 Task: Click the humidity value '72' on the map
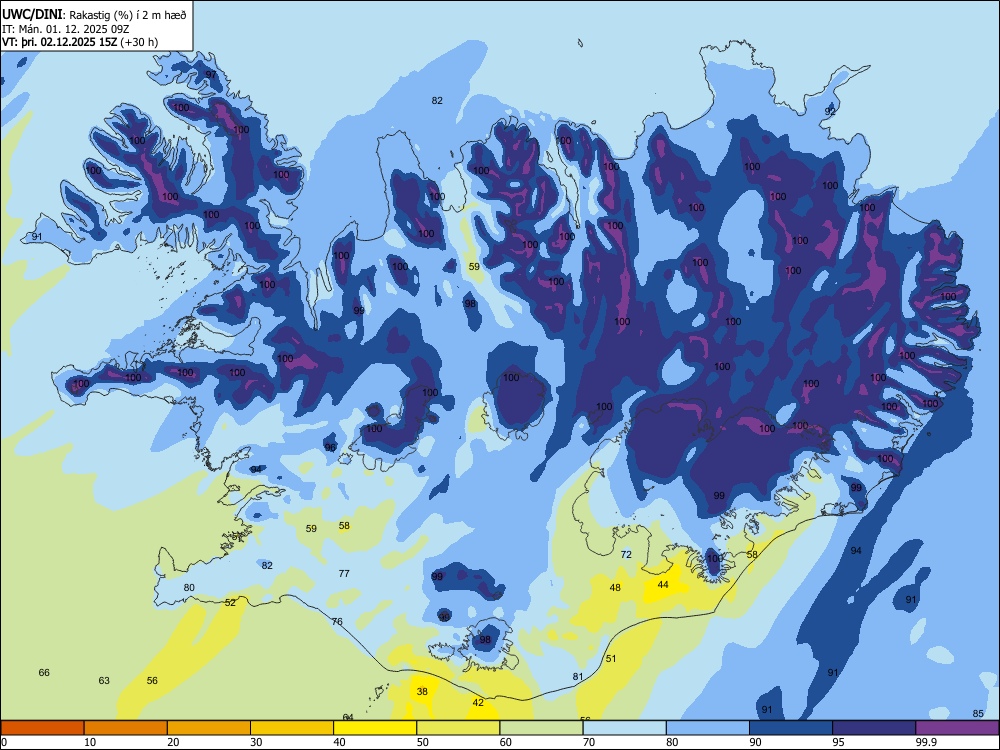626,554
